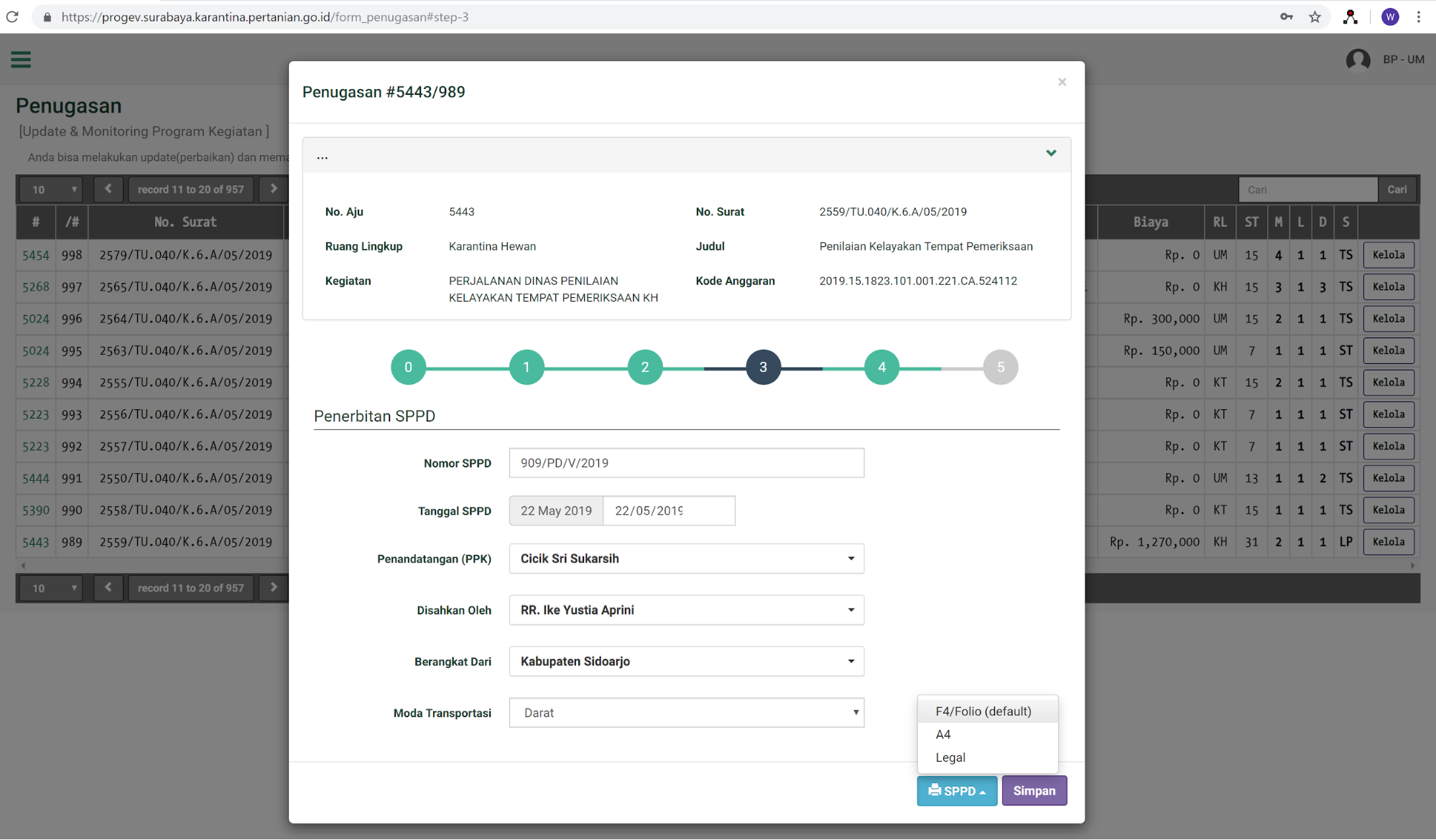The image size is (1436, 840).
Task: Click the password key icon in address bar
Action: tap(1286, 17)
